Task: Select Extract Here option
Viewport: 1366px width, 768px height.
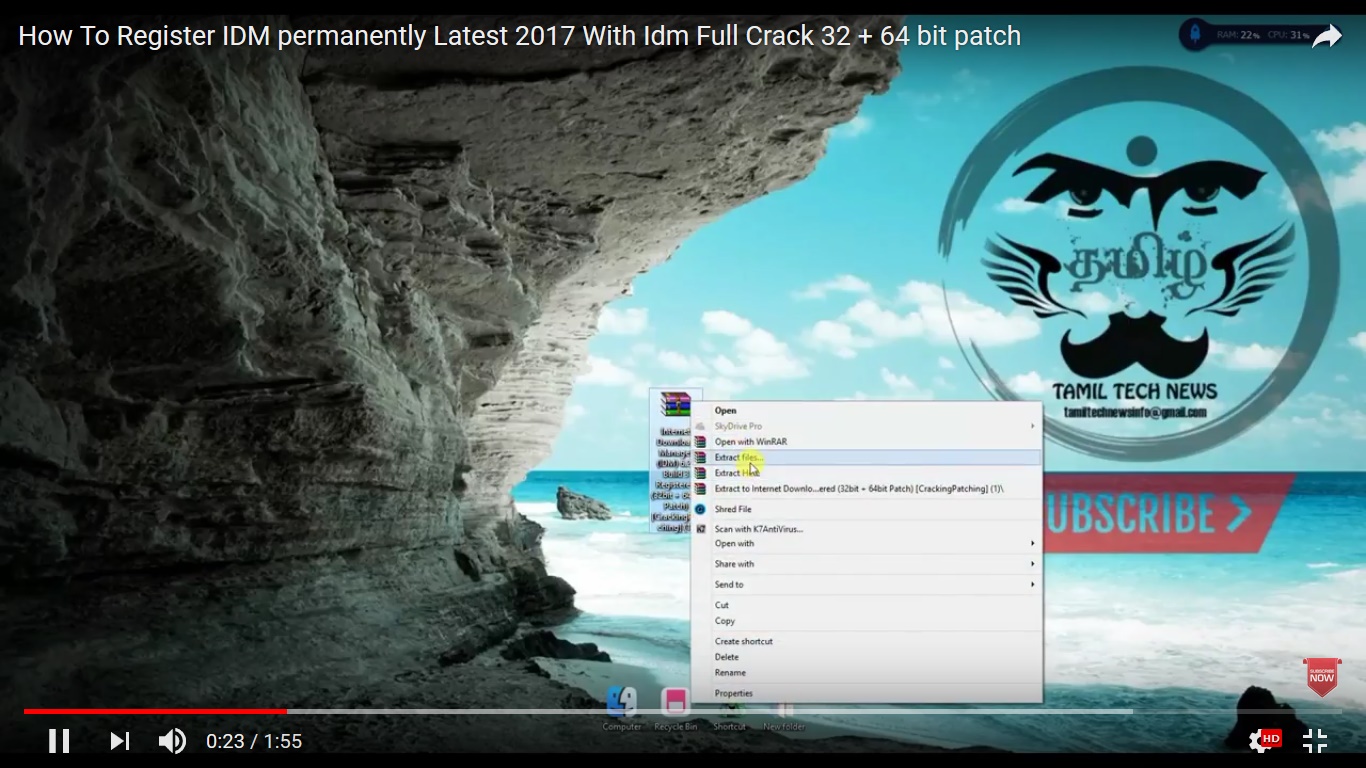Action: pyautogui.click(x=867, y=473)
